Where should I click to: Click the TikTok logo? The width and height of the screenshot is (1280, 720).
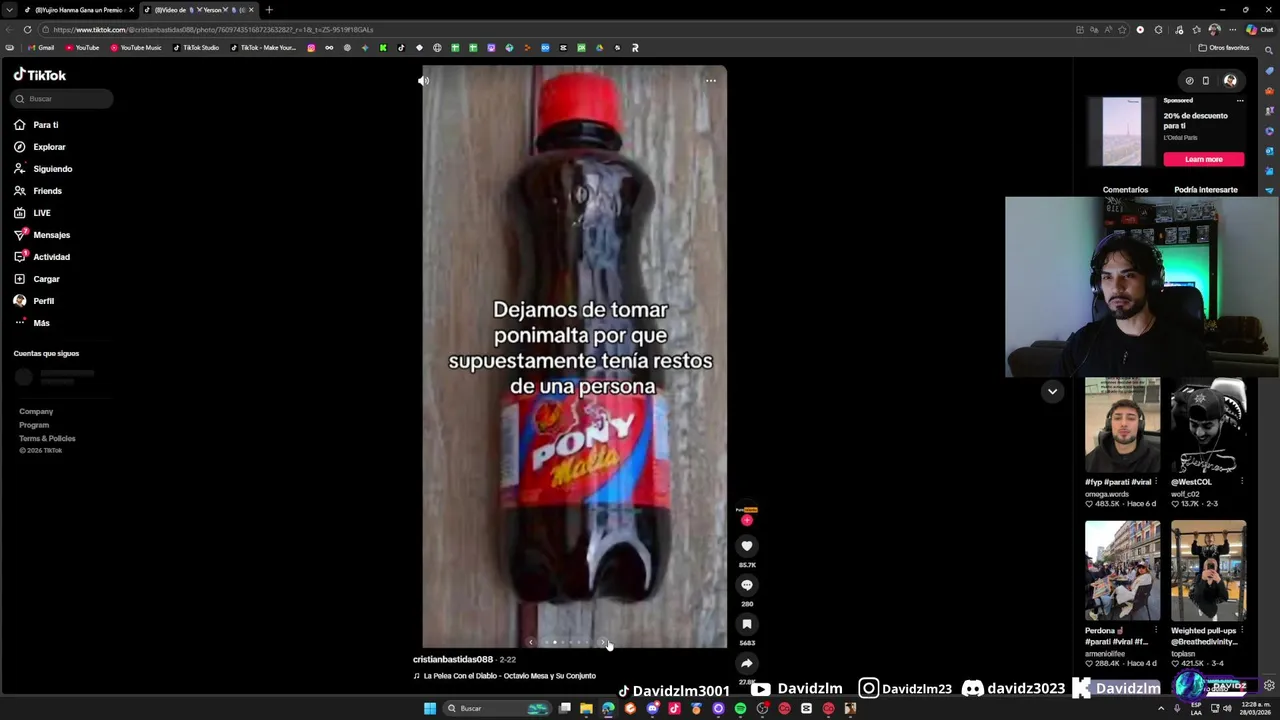[x=40, y=75]
